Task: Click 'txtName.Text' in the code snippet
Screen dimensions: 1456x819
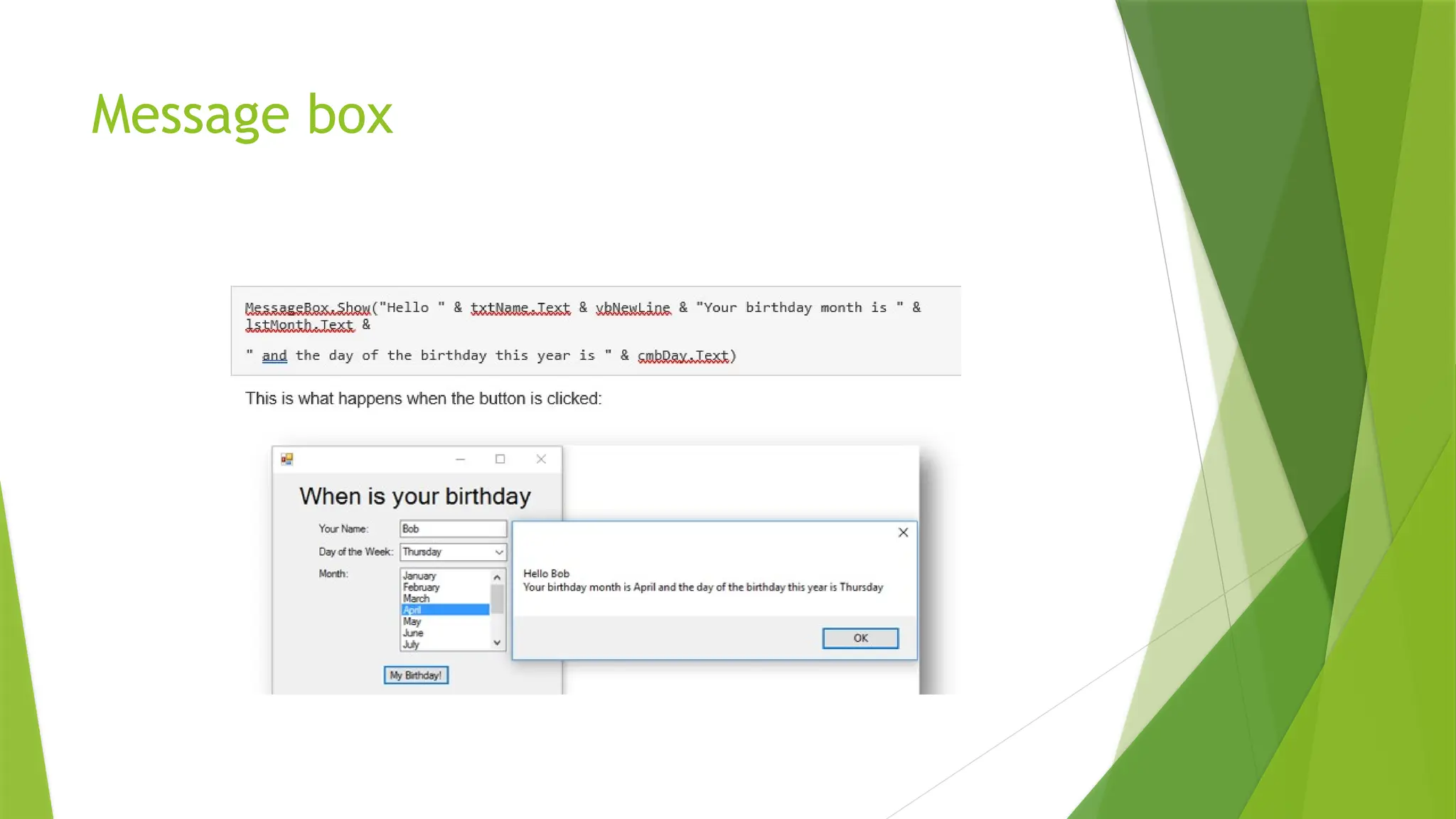Action: tap(520, 308)
